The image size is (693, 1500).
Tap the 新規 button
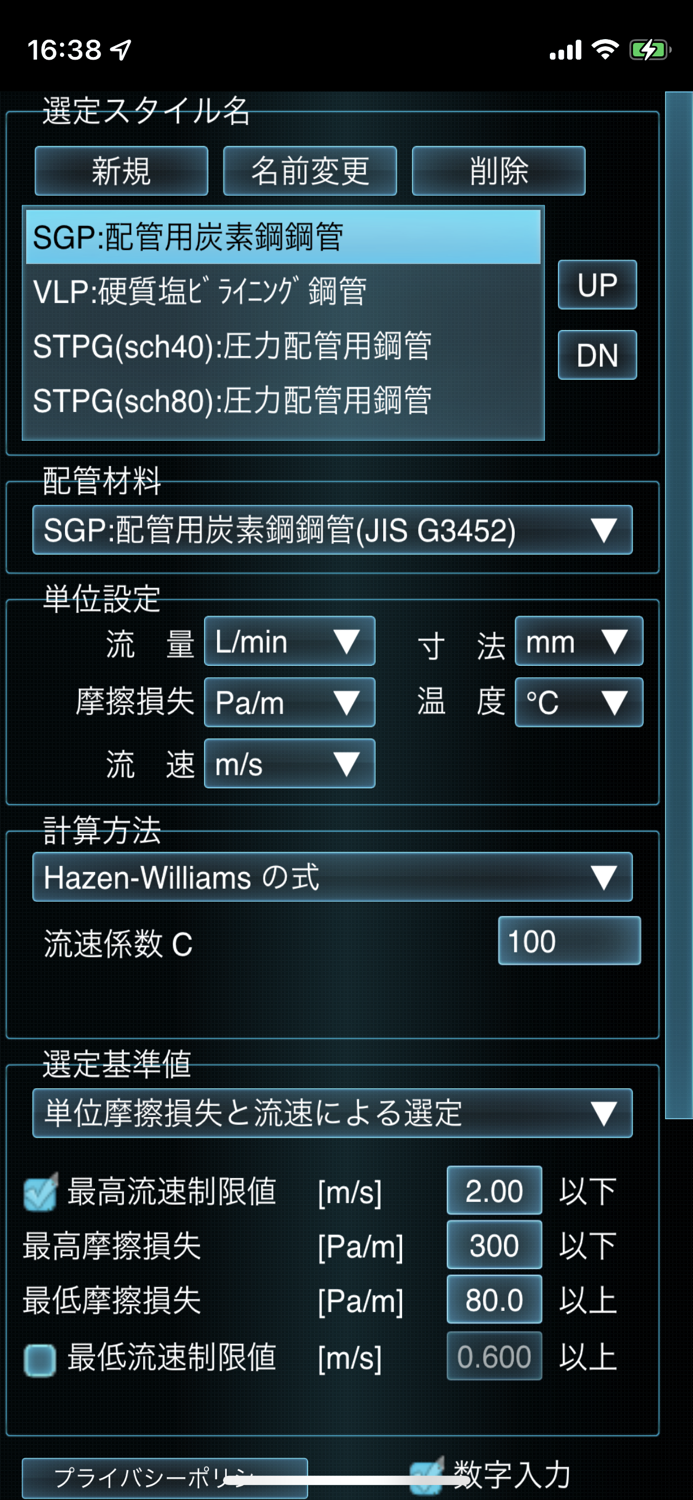(x=121, y=171)
